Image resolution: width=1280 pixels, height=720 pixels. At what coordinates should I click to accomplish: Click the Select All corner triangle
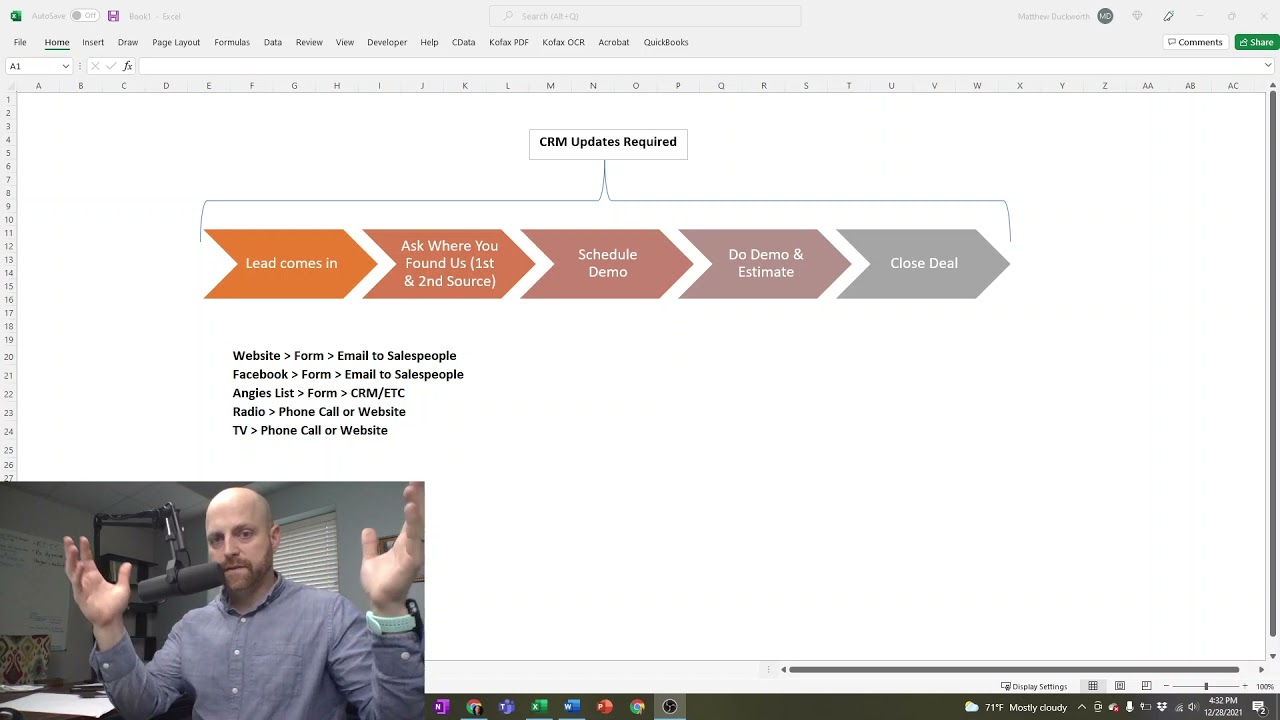coord(9,86)
